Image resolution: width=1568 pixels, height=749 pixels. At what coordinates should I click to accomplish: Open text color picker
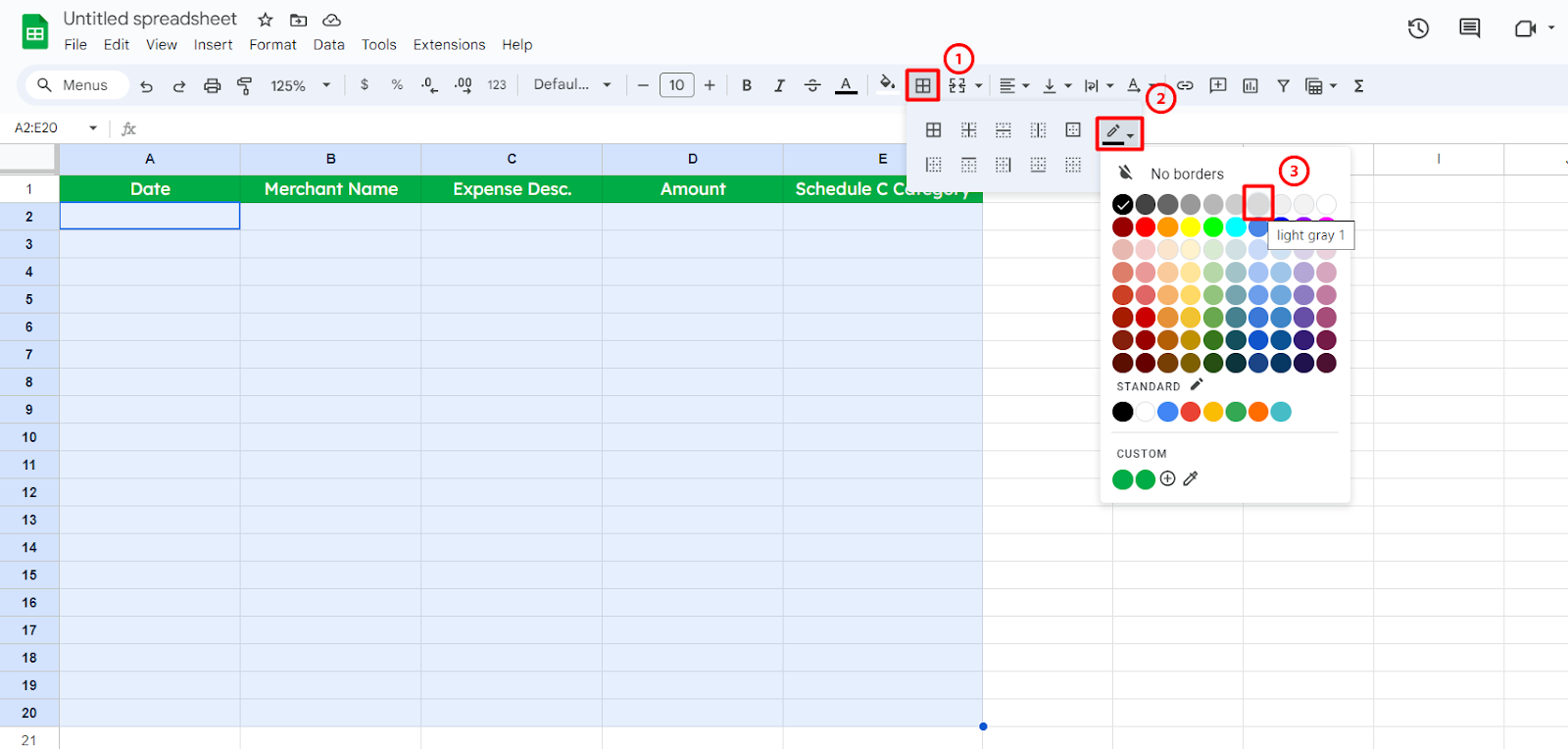coord(846,85)
